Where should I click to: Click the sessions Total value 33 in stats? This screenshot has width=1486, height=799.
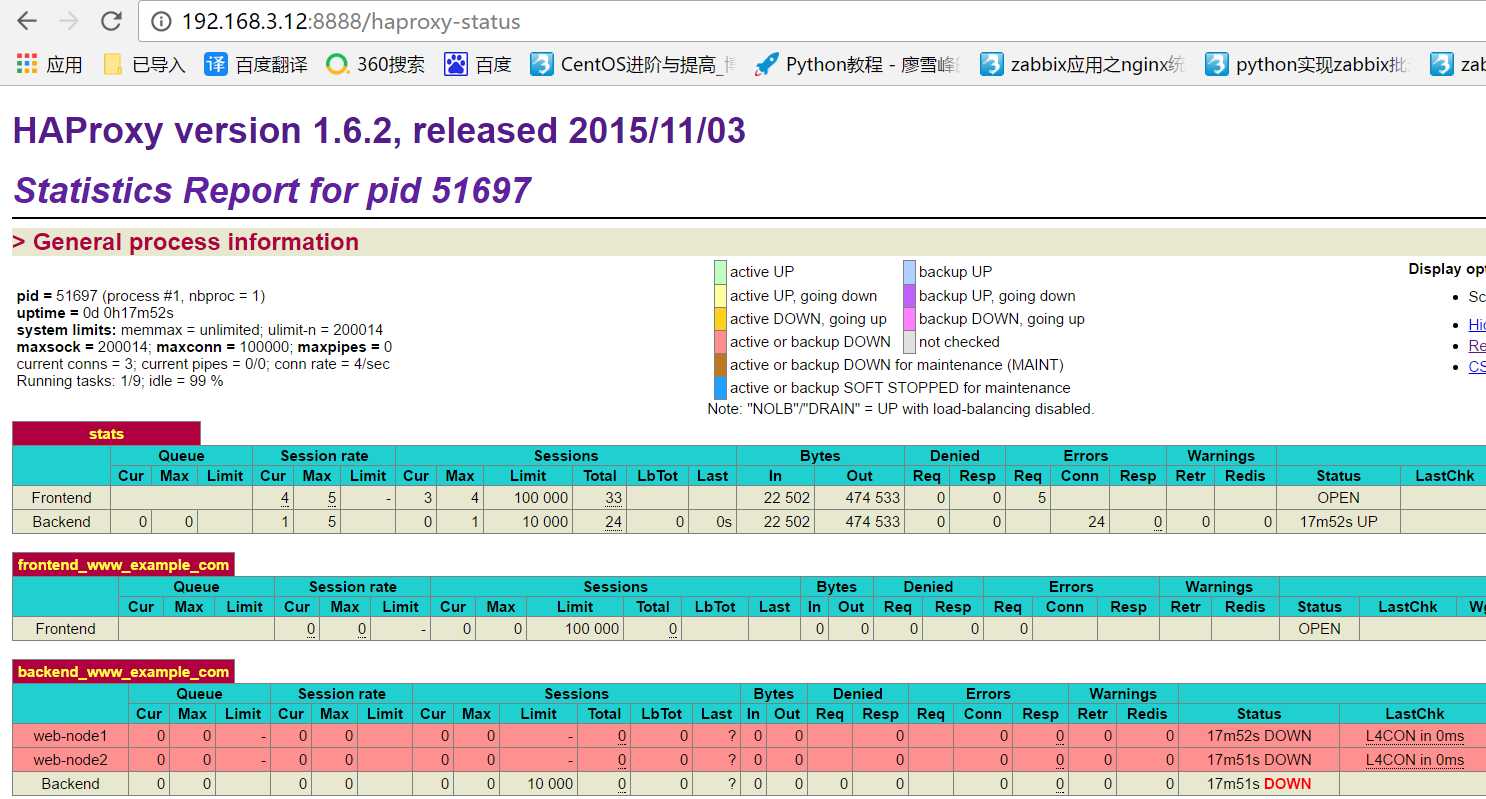click(613, 498)
